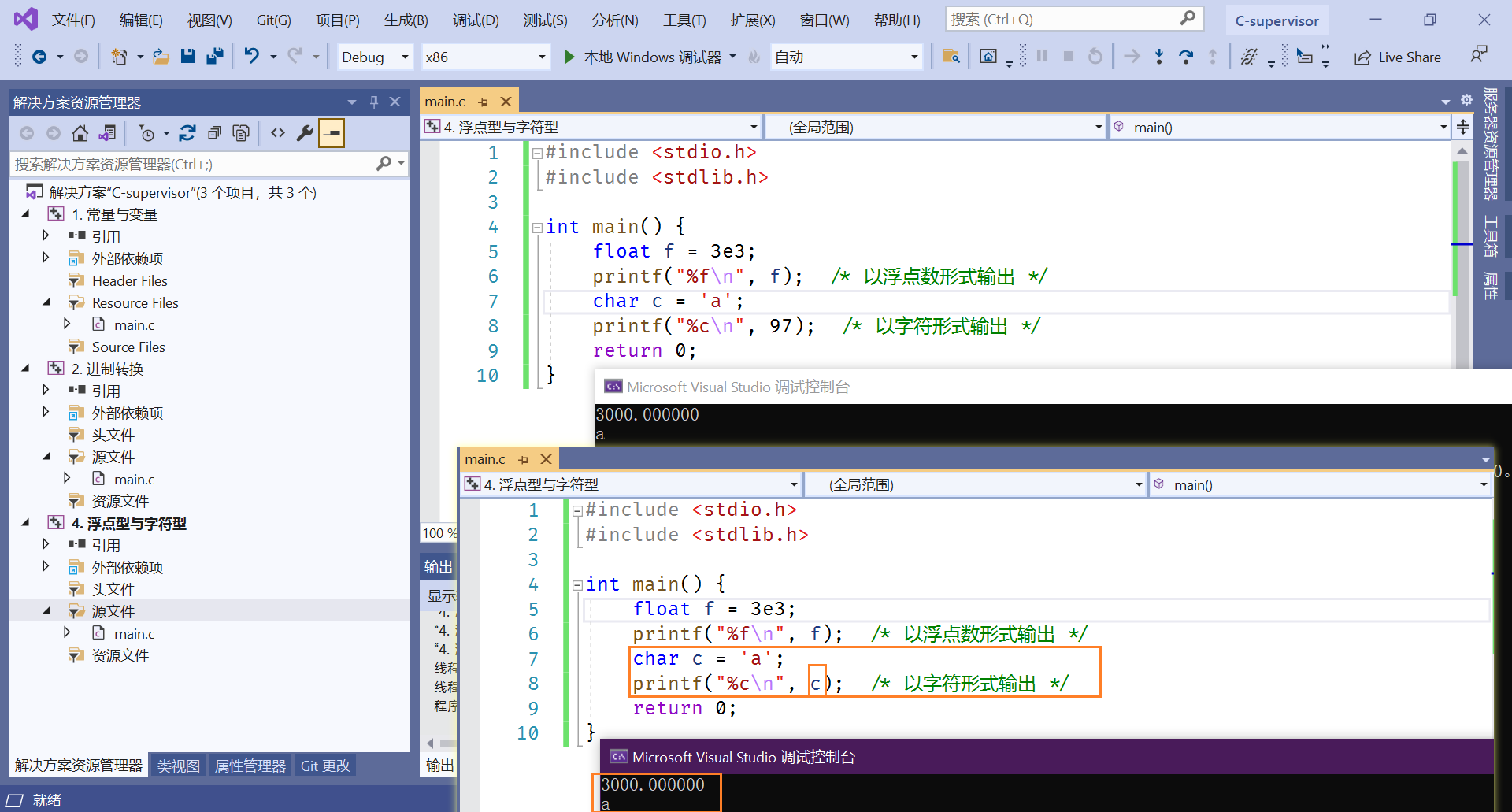The image size is (1512, 812).
Task: Click the Visual Studio logo icon
Action: pos(26,19)
